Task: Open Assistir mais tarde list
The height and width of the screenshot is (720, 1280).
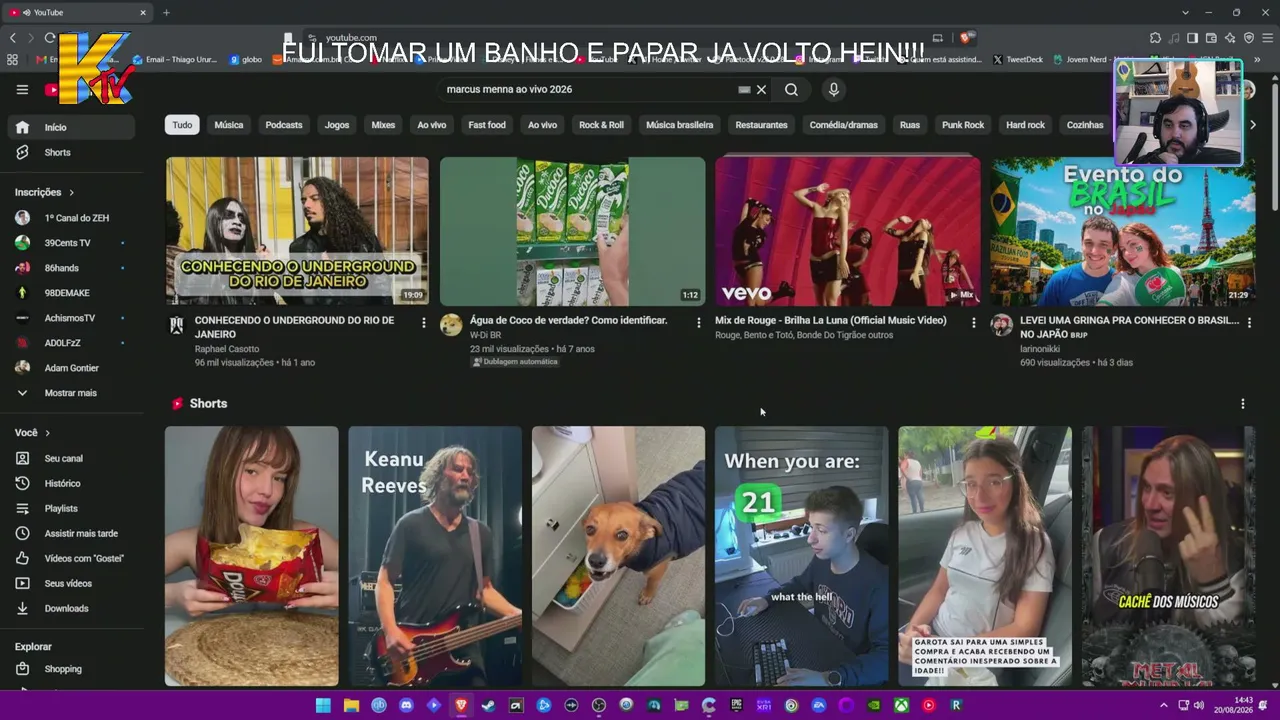Action: [70, 533]
